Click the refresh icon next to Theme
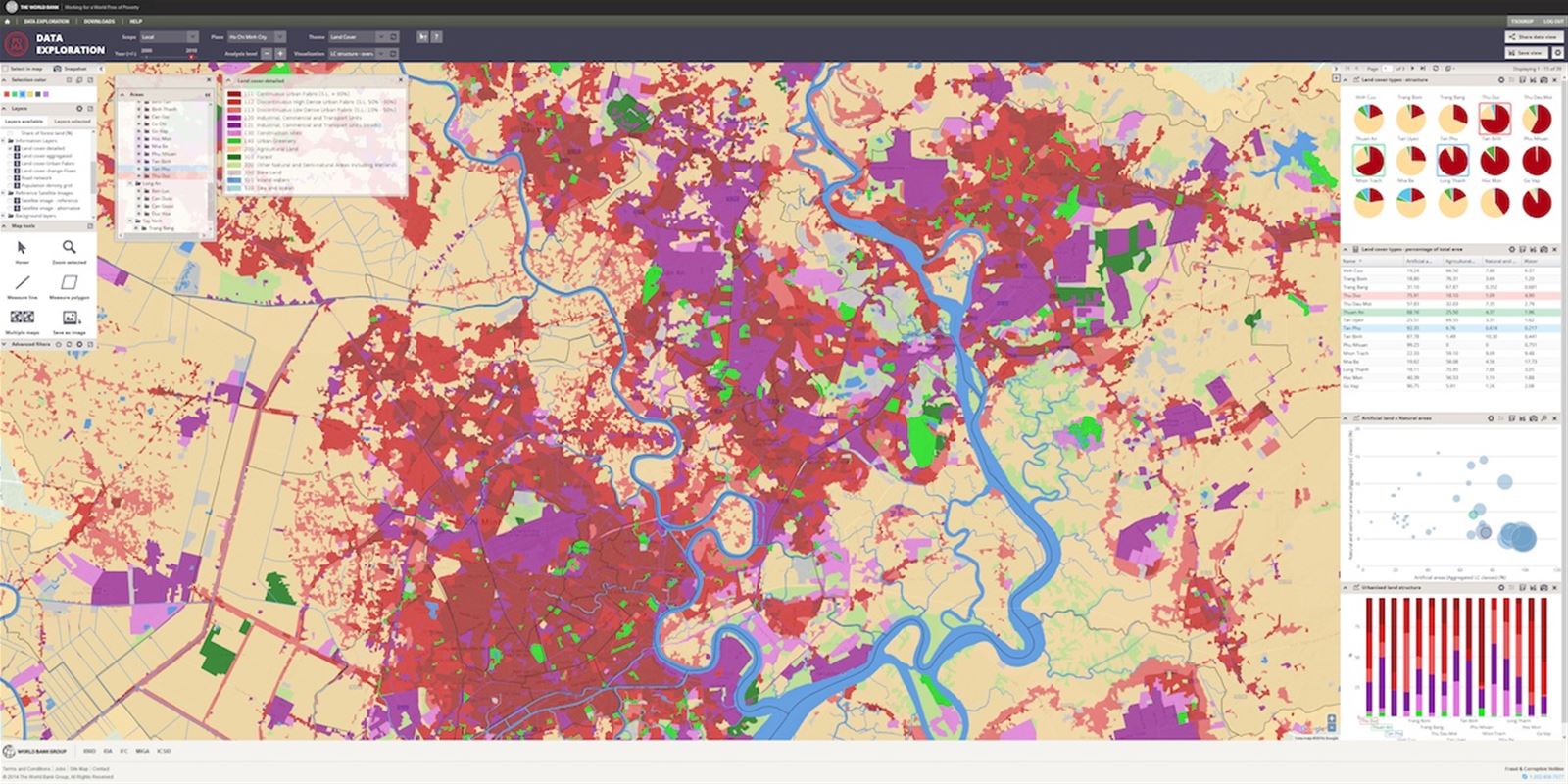 pos(393,37)
